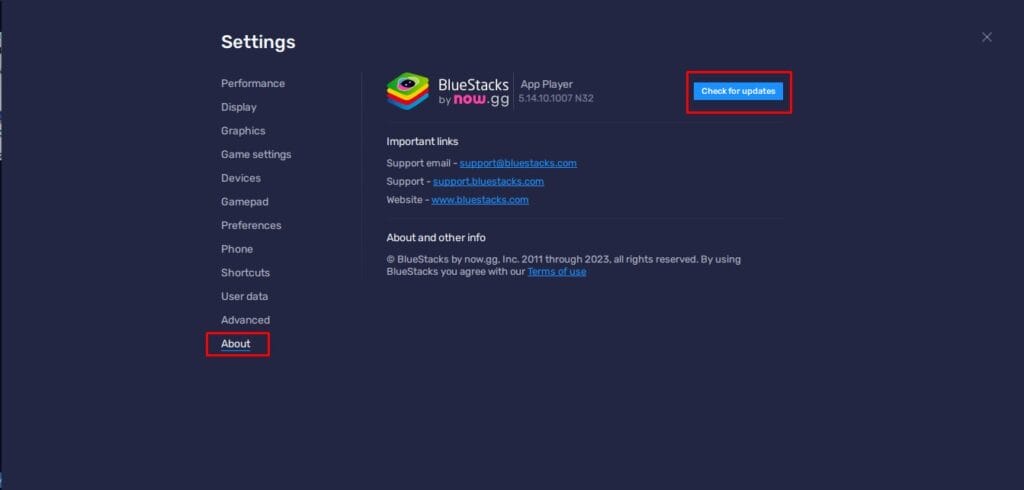Select the Shortcuts tab
This screenshot has width=1024, height=490.
[245, 272]
